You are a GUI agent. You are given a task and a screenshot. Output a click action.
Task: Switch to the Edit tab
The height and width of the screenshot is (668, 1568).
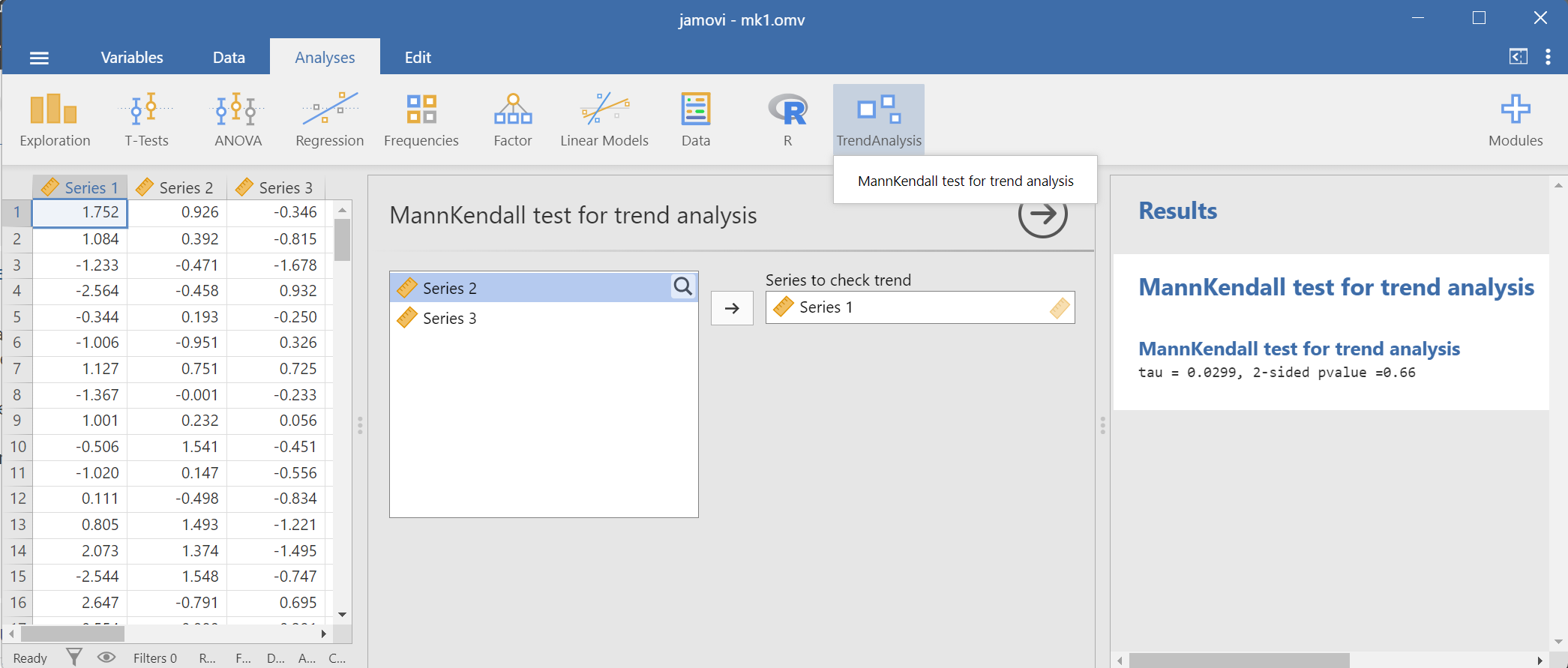tap(418, 58)
